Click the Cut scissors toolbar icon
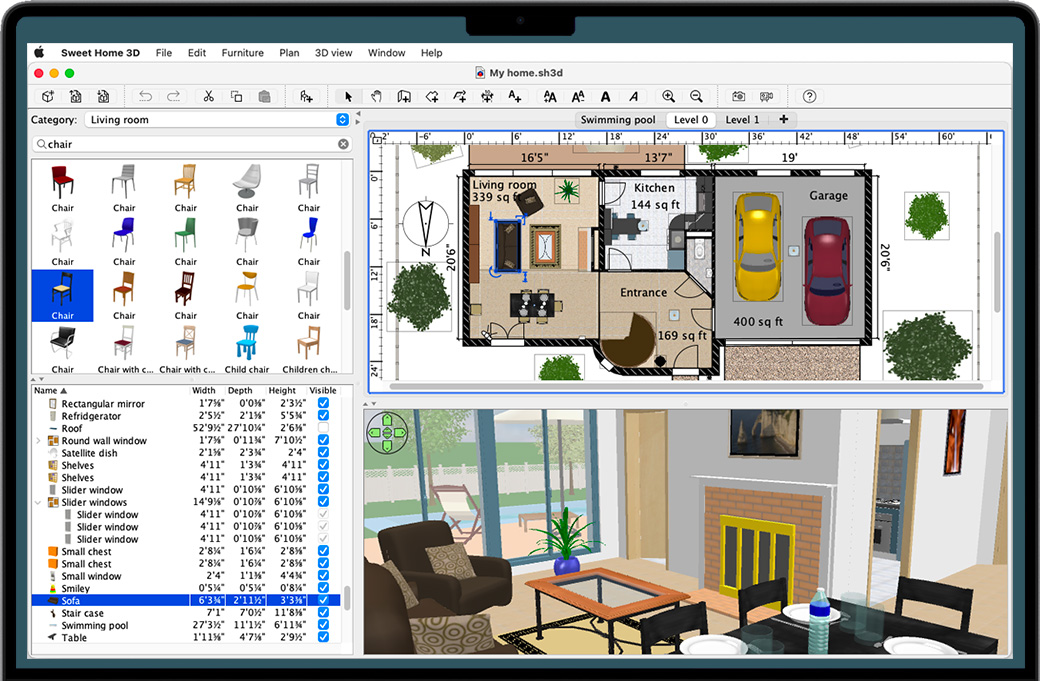This screenshot has height=681, width=1040. (x=208, y=96)
